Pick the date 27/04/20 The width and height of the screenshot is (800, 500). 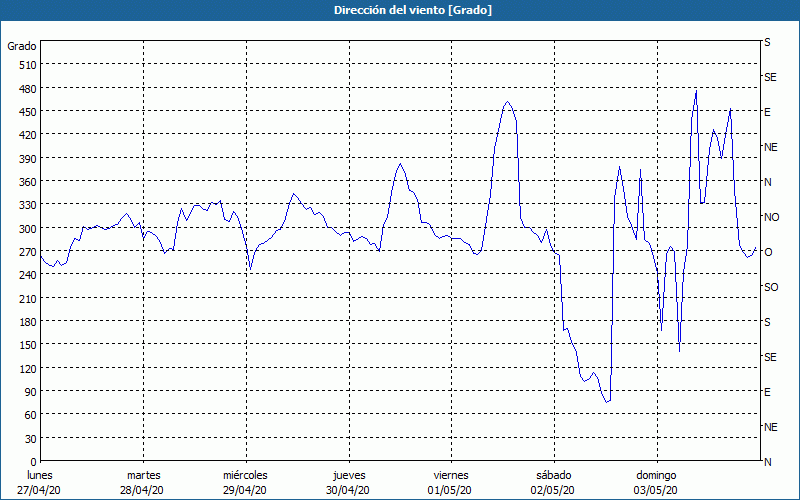(39, 490)
